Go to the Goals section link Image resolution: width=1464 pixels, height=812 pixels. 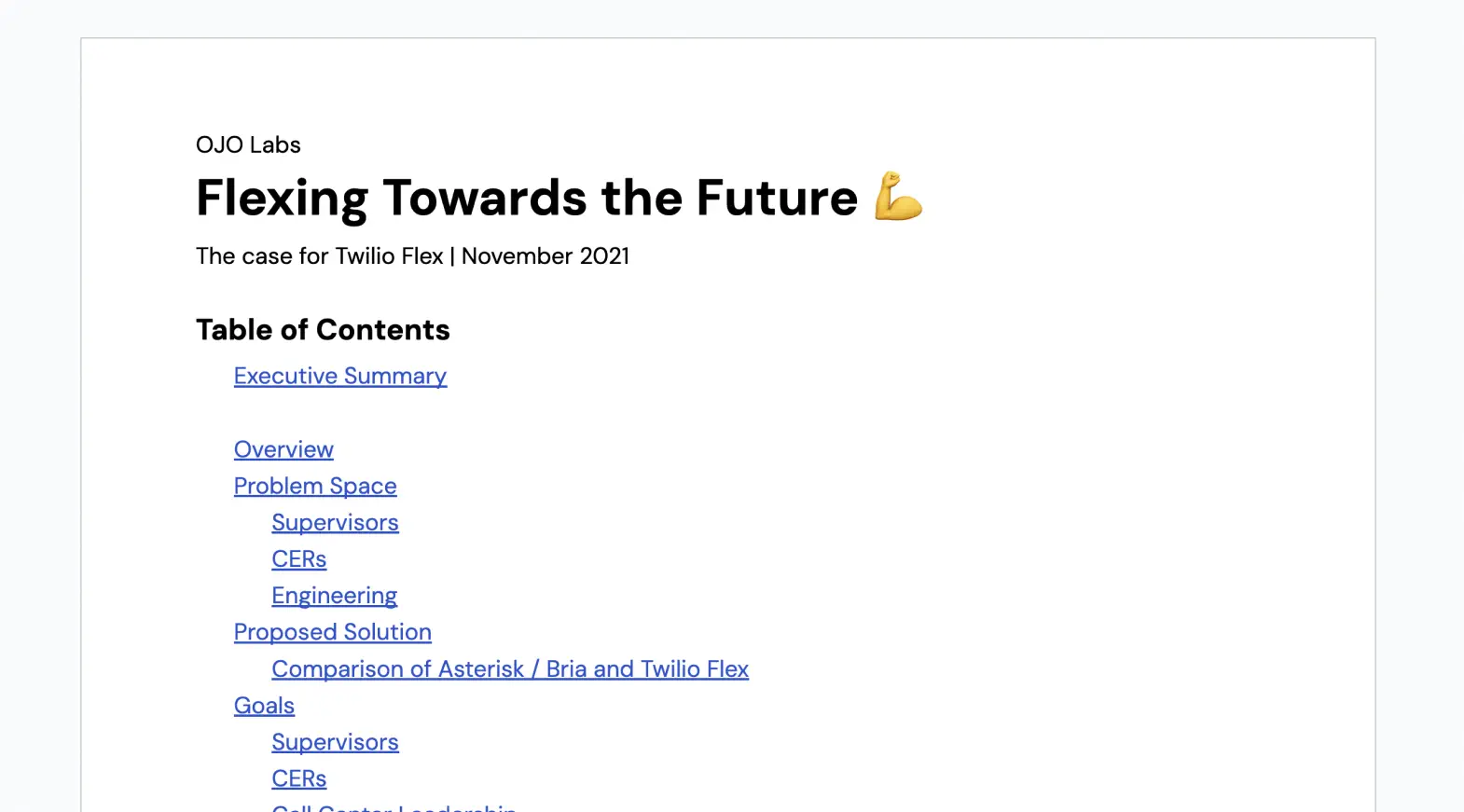click(264, 706)
